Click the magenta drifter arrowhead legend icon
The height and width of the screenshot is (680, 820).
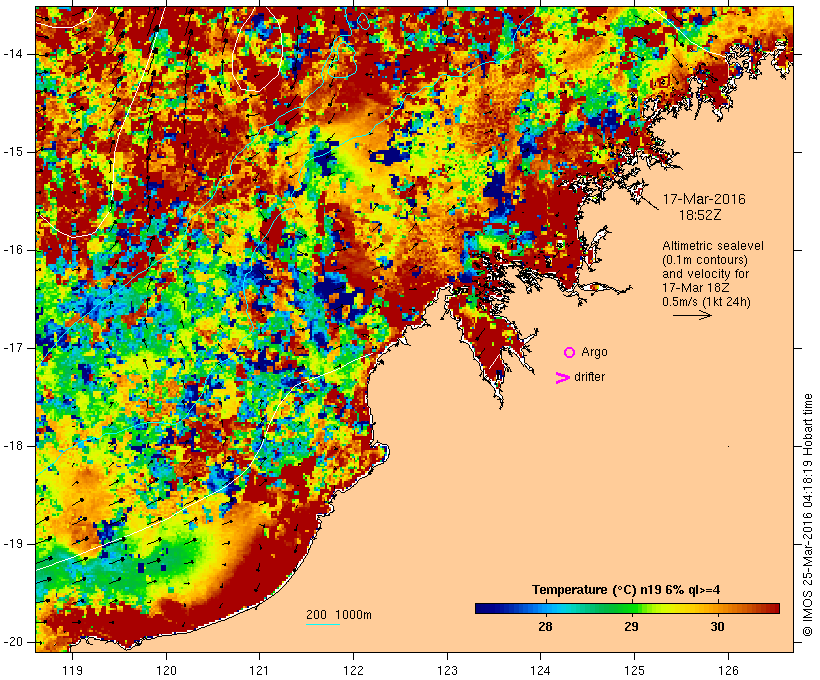click(x=563, y=378)
